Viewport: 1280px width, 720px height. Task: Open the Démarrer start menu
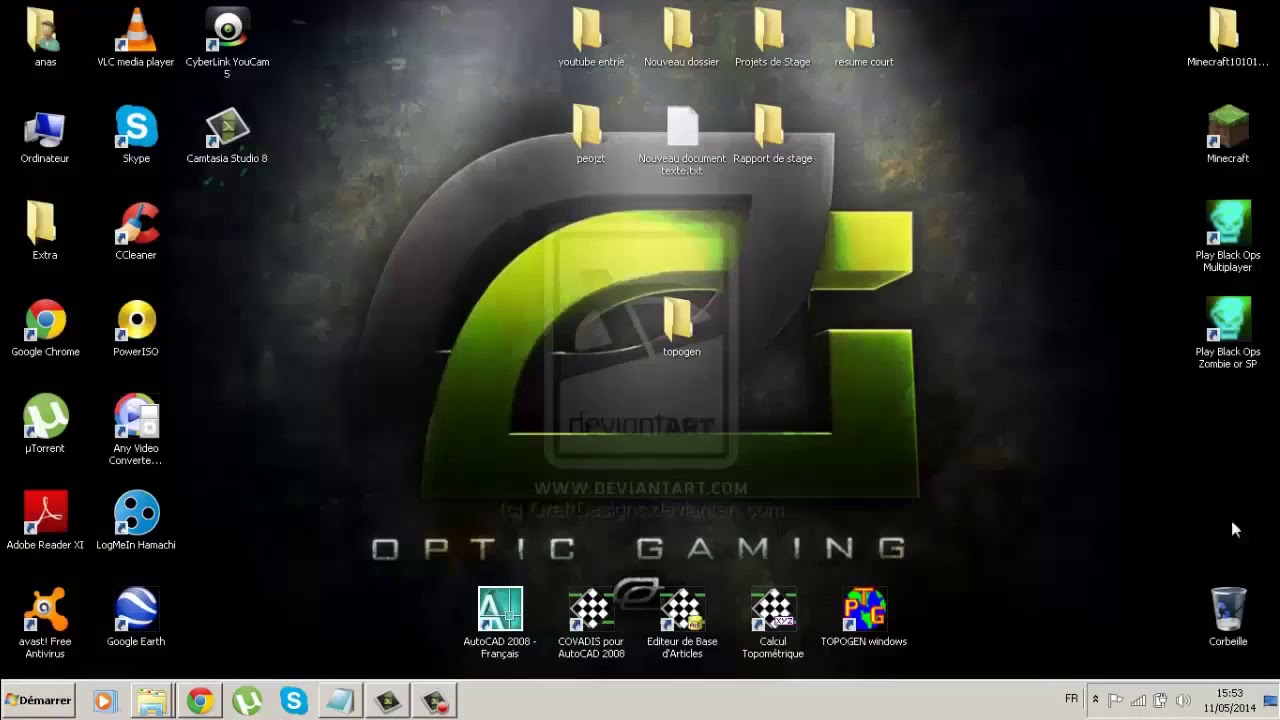(x=39, y=701)
